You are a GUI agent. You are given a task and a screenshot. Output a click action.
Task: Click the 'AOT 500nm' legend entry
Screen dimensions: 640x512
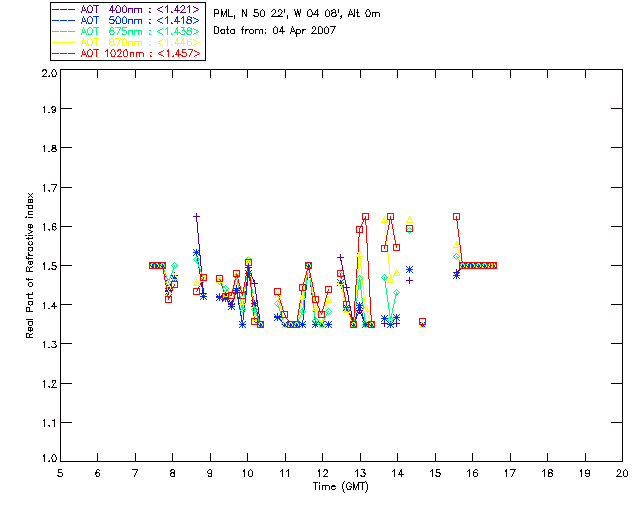coord(126,20)
